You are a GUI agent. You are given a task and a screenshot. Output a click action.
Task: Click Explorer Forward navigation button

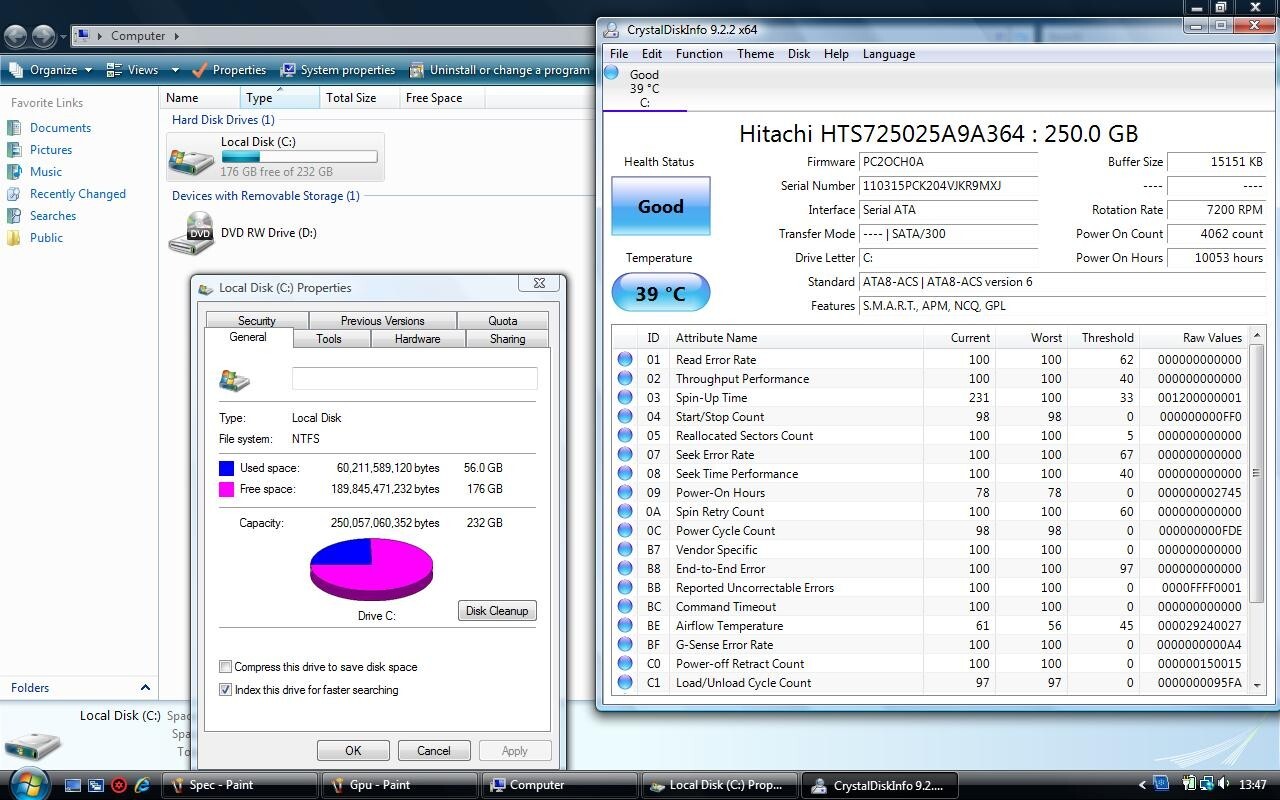click(43, 36)
